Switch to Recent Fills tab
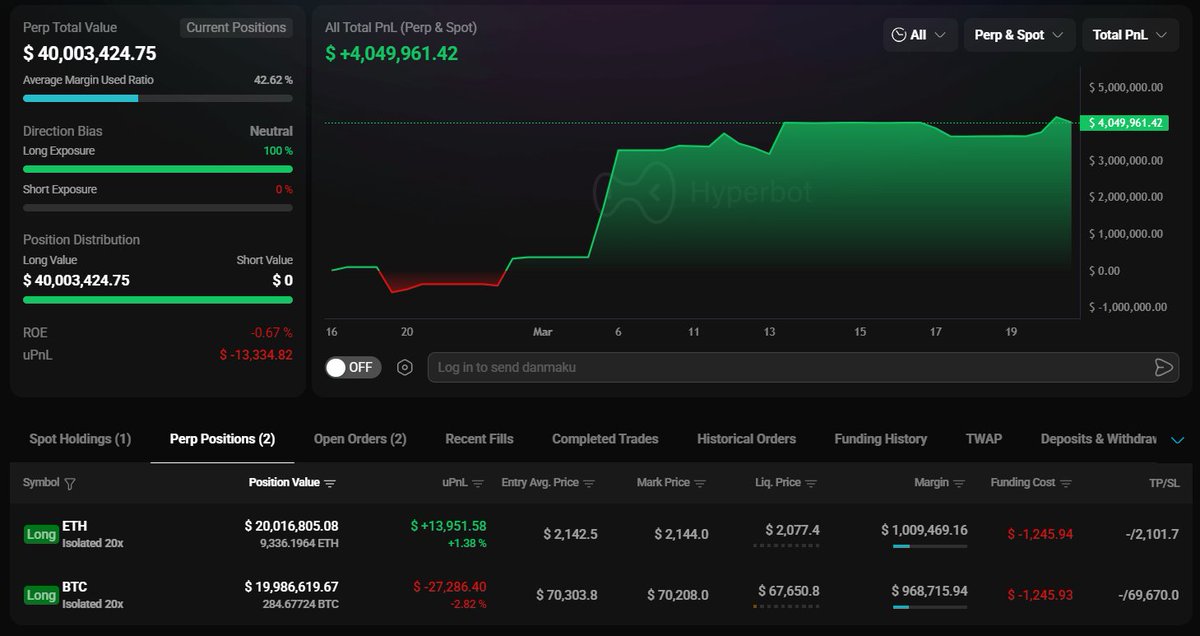Image resolution: width=1200 pixels, height=636 pixels. (479, 439)
